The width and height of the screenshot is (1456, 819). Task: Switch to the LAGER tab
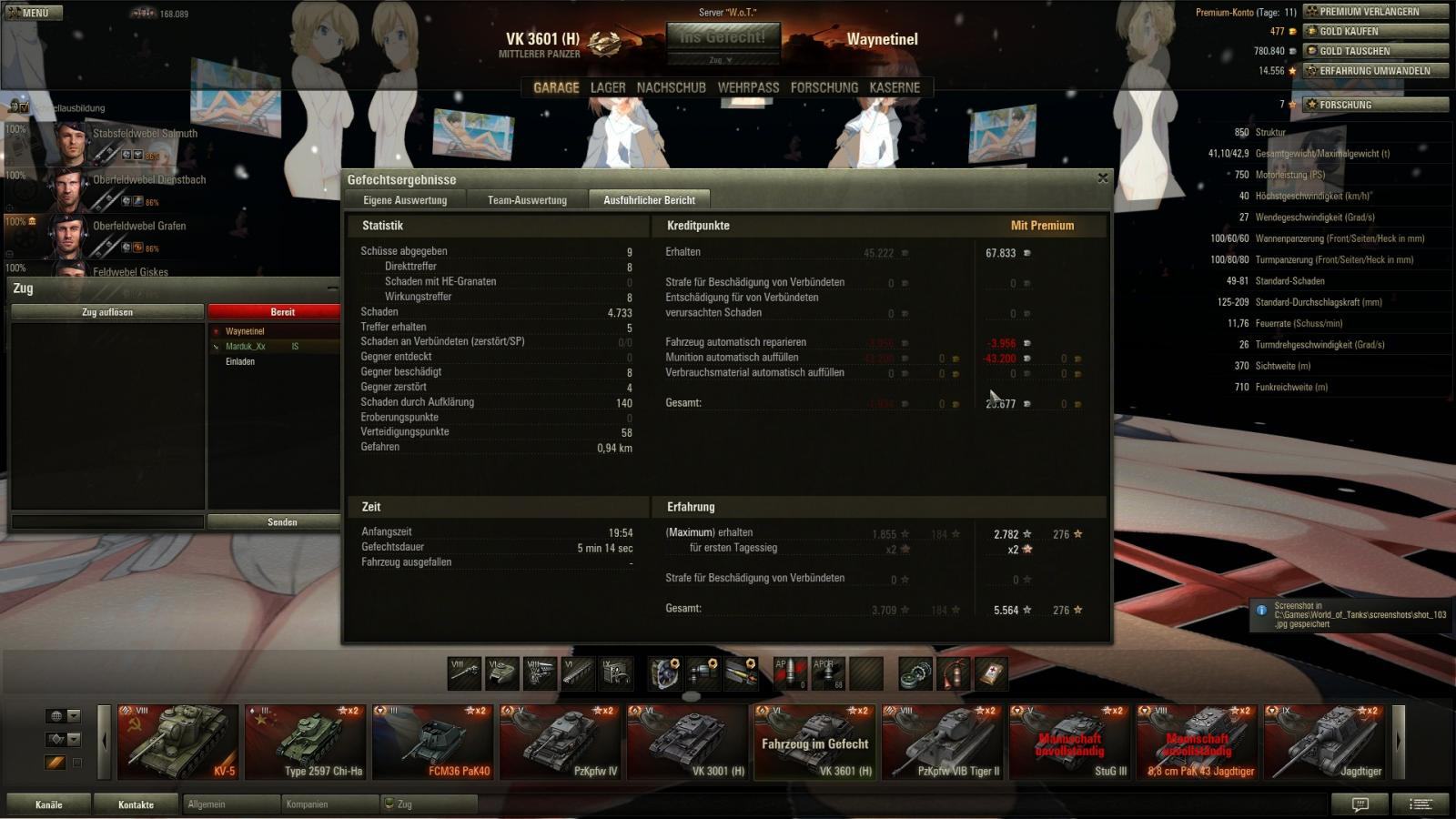tap(608, 87)
